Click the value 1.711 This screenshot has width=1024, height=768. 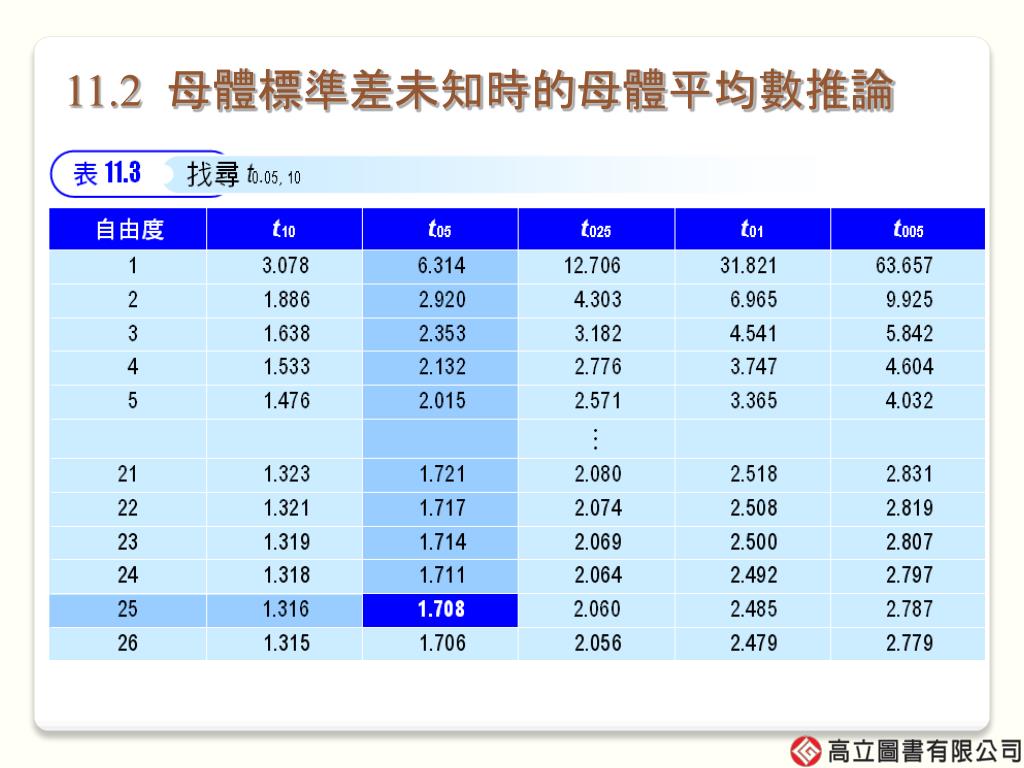coord(442,575)
